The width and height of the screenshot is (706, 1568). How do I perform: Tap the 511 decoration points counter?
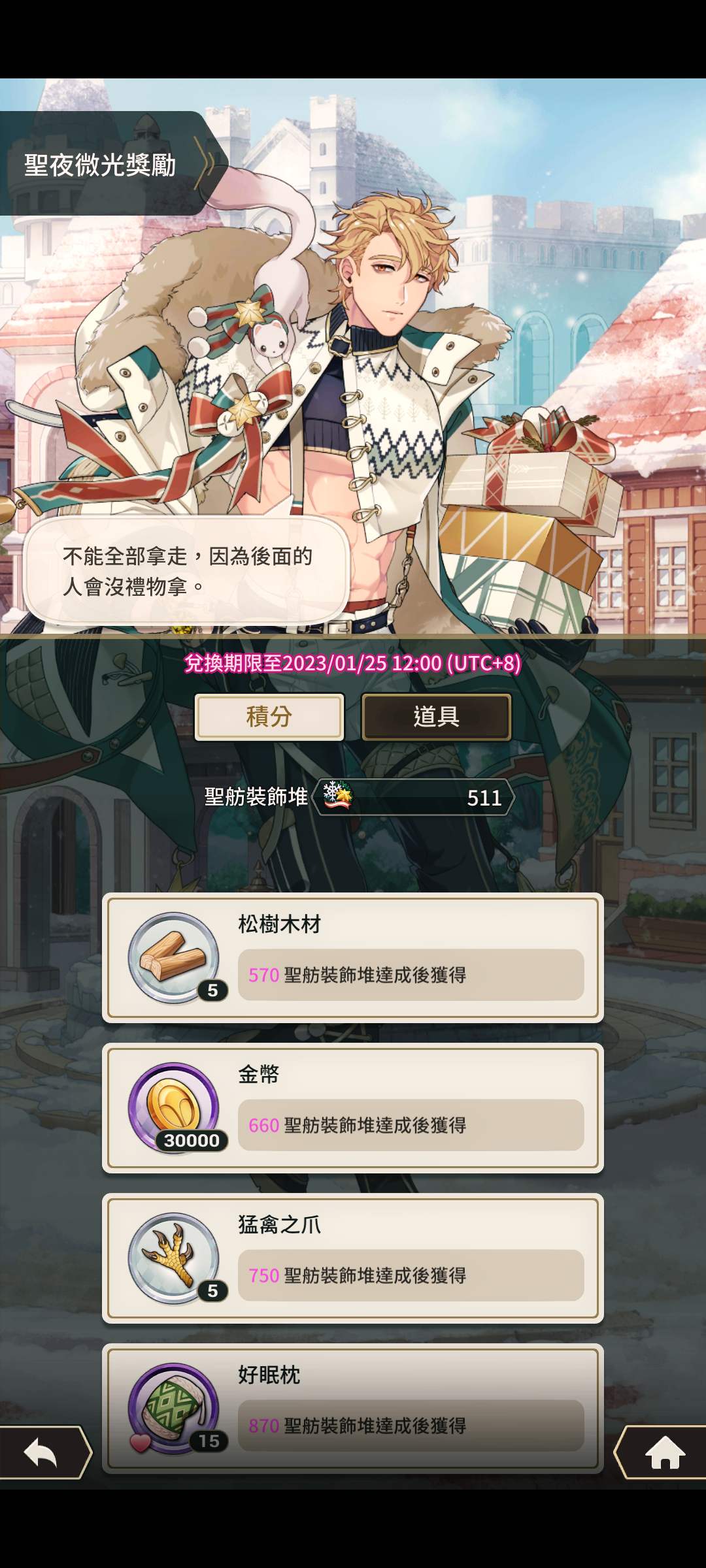(413, 797)
